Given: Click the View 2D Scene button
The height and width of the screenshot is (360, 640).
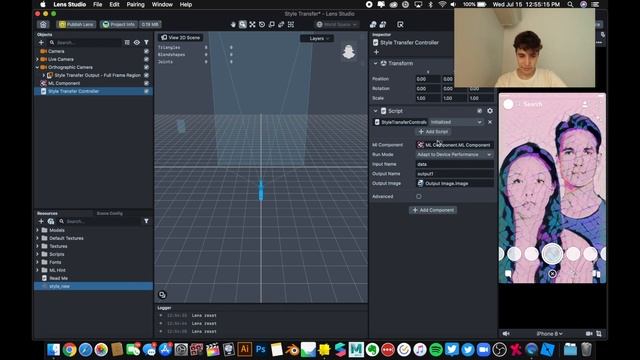Looking at the screenshot, I should click(x=180, y=38).
